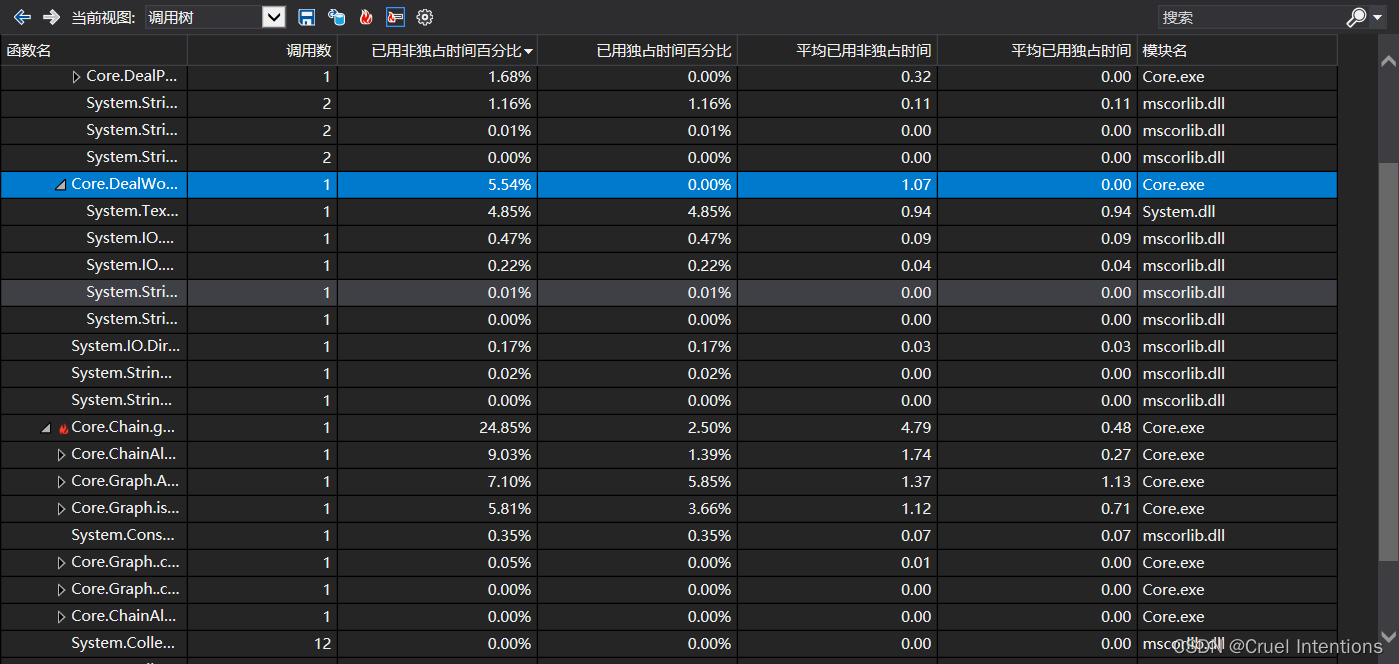Sort by 平均已用非独占时间 column header
The height and width of the screenshot is (664, 1399).
tap(837, 50)
